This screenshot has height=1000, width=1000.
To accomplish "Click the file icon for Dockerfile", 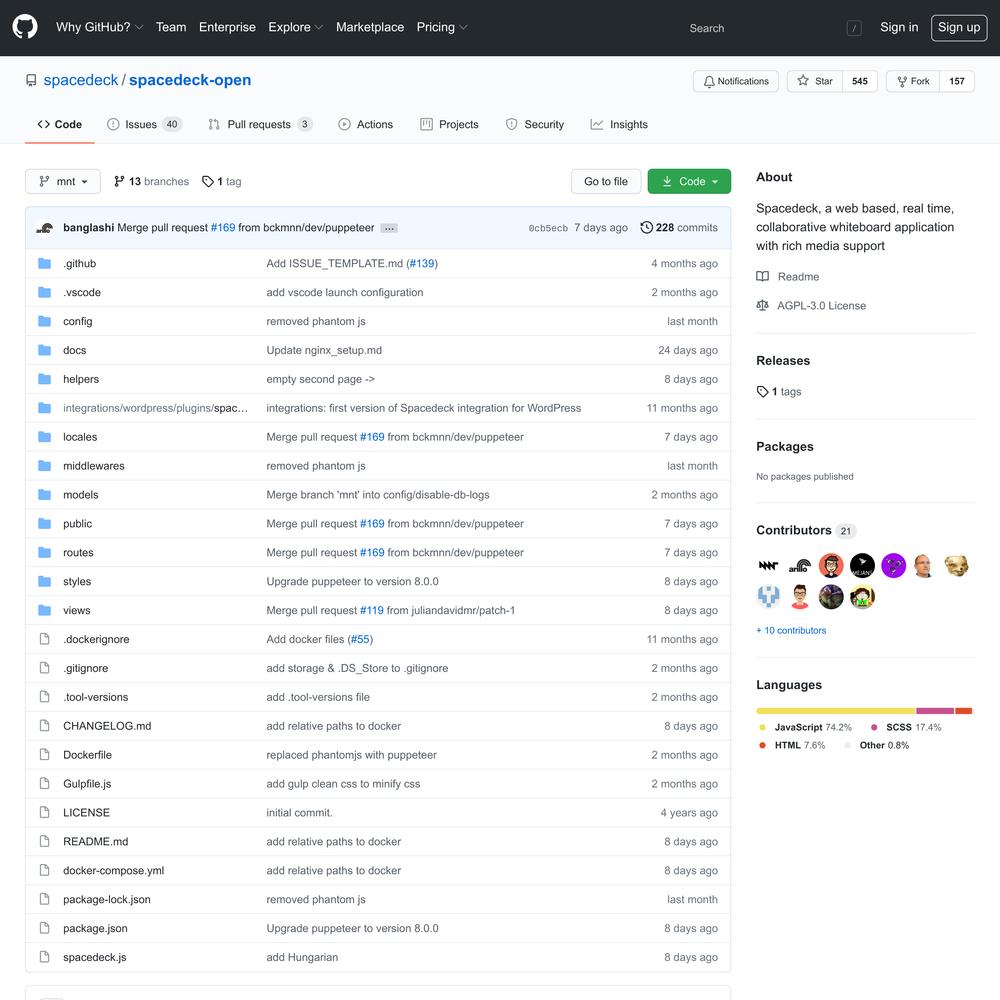I will pyautogui.click(x=45, y=754).
